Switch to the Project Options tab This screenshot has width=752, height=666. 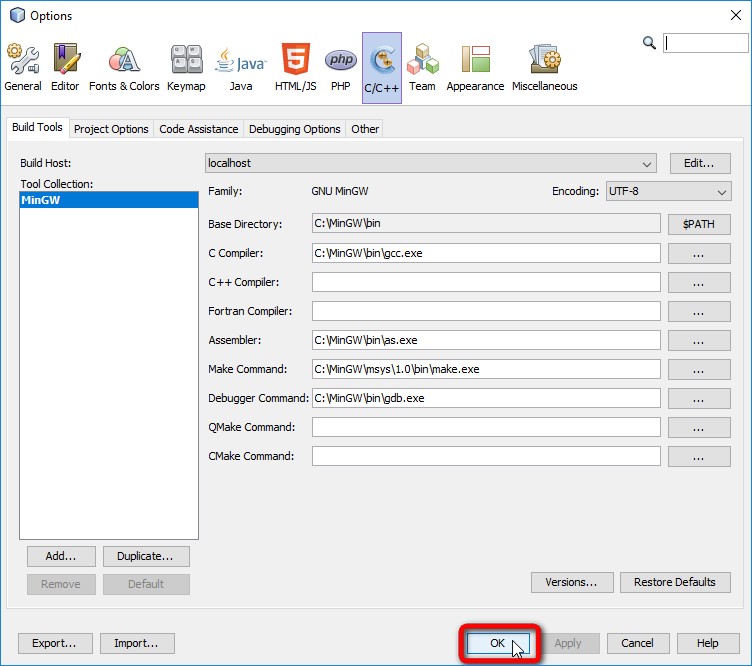click(111, 129)
